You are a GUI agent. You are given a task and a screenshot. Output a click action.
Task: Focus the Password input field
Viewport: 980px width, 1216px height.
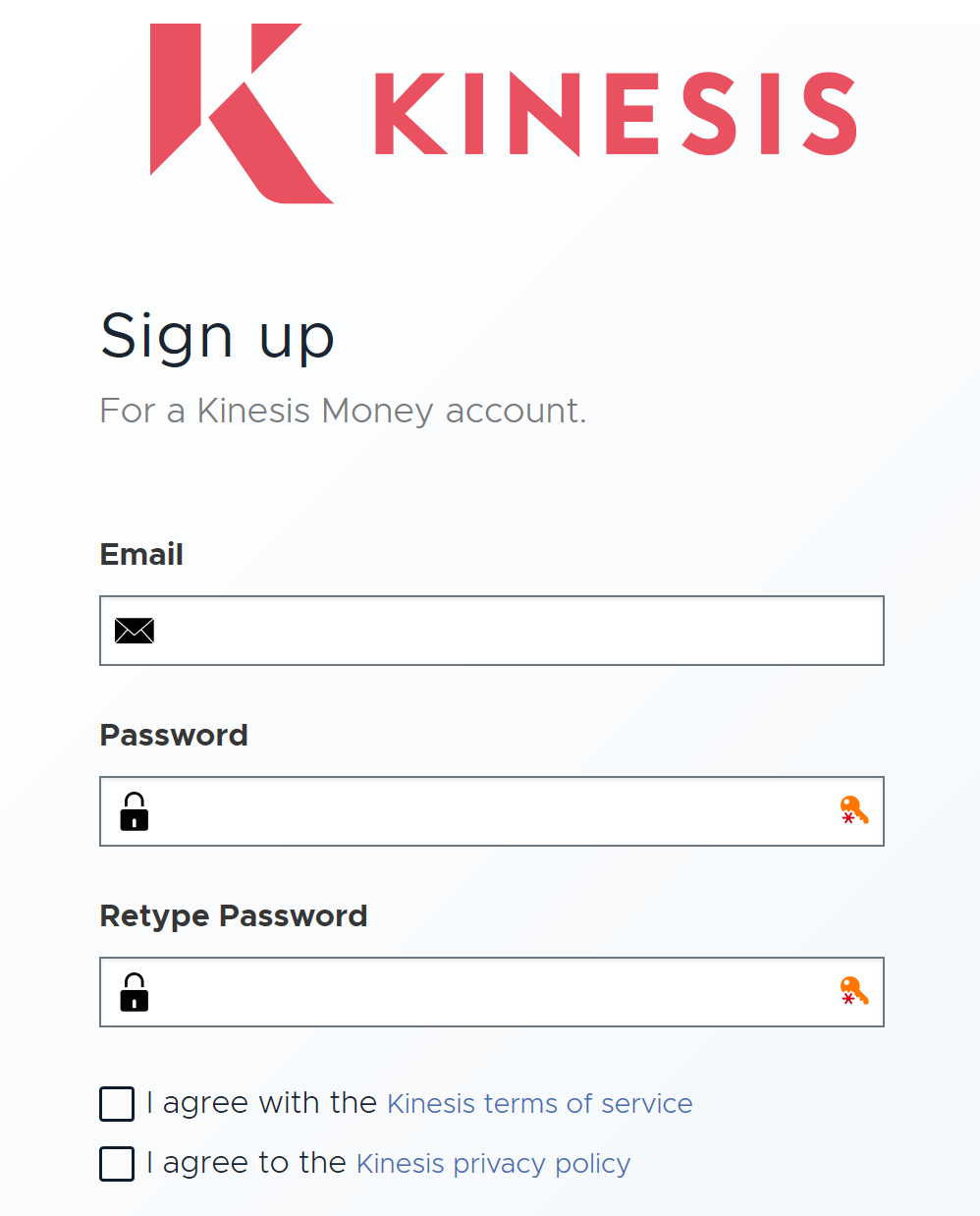tap(492, 811)
